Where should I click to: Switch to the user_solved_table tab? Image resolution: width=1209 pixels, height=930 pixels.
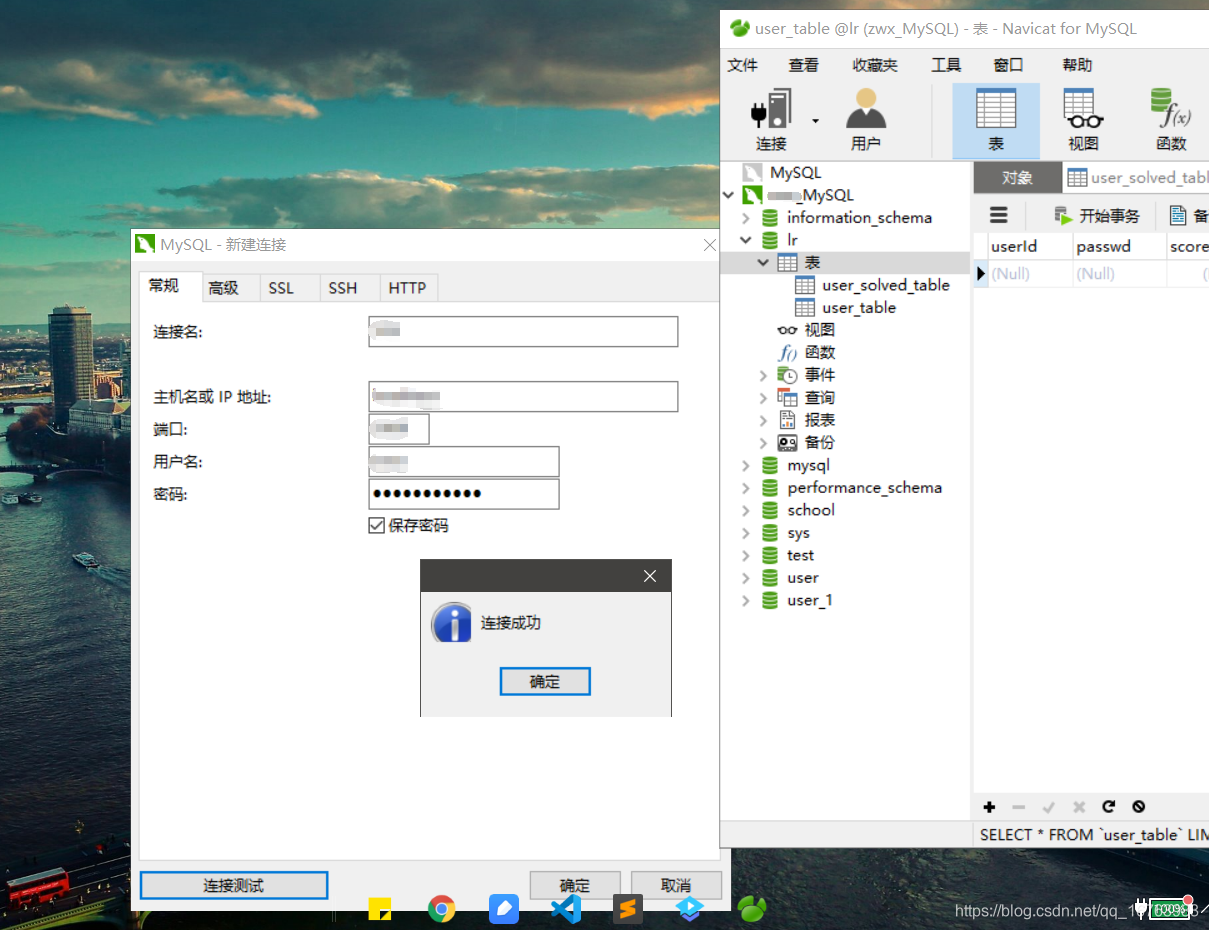pyautogui.click(x=1136, y=178)
